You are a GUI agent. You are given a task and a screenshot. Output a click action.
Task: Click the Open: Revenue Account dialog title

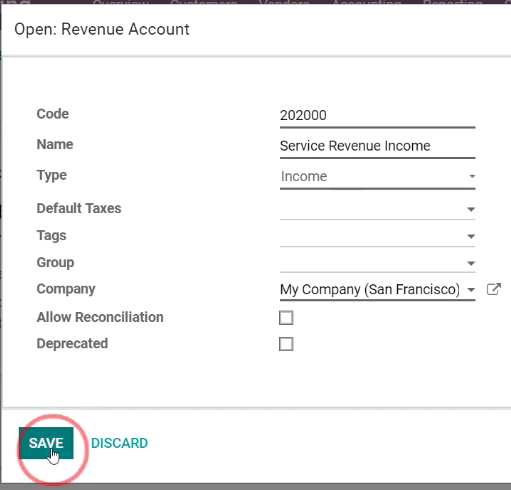102,29
